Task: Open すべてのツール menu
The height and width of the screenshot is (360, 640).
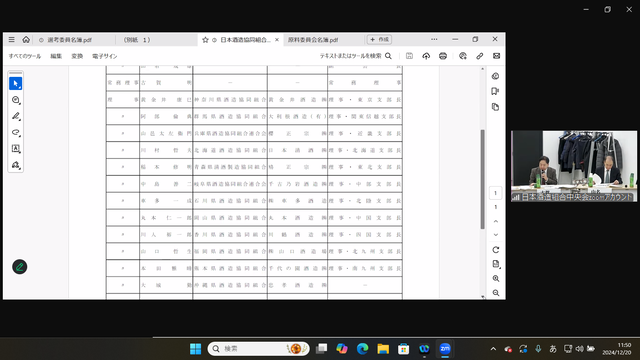Action: [x=25, y=56]
